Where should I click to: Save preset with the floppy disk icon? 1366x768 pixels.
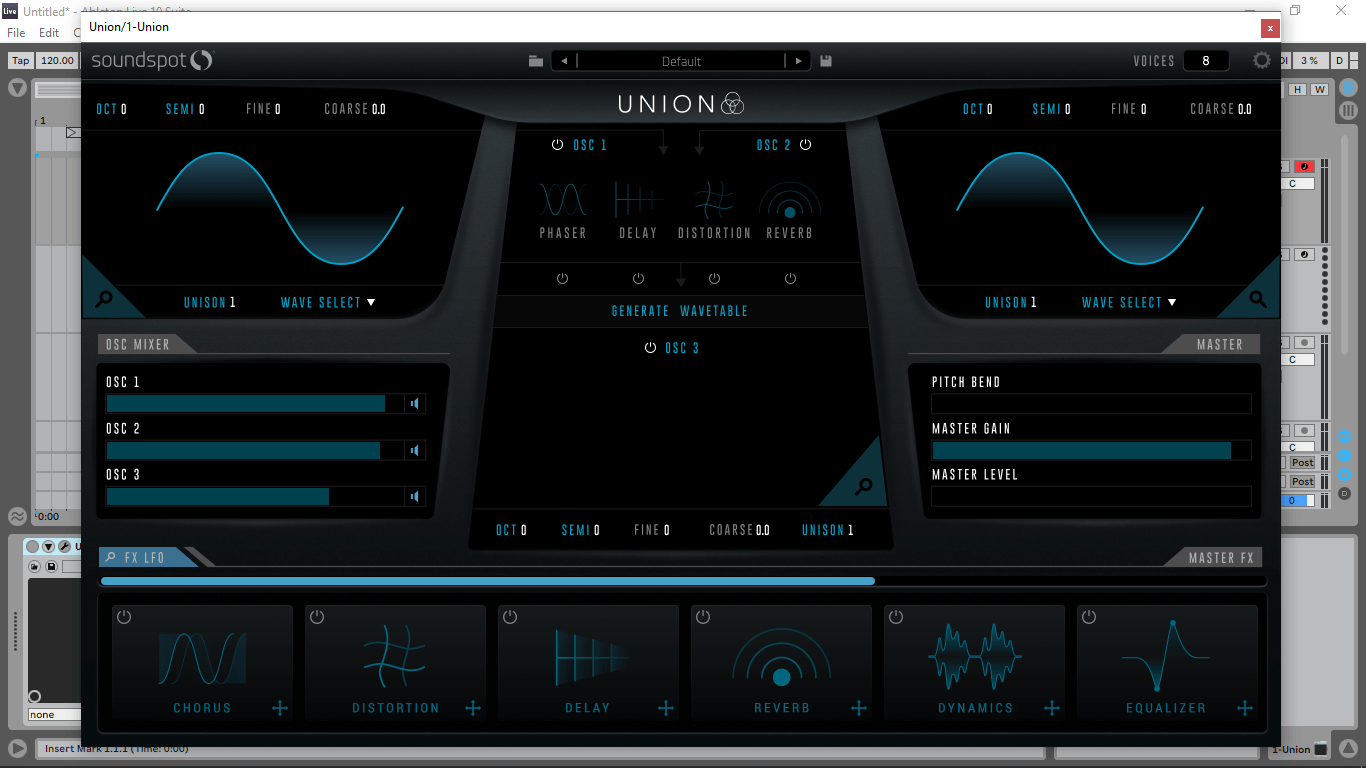(826, 61)
